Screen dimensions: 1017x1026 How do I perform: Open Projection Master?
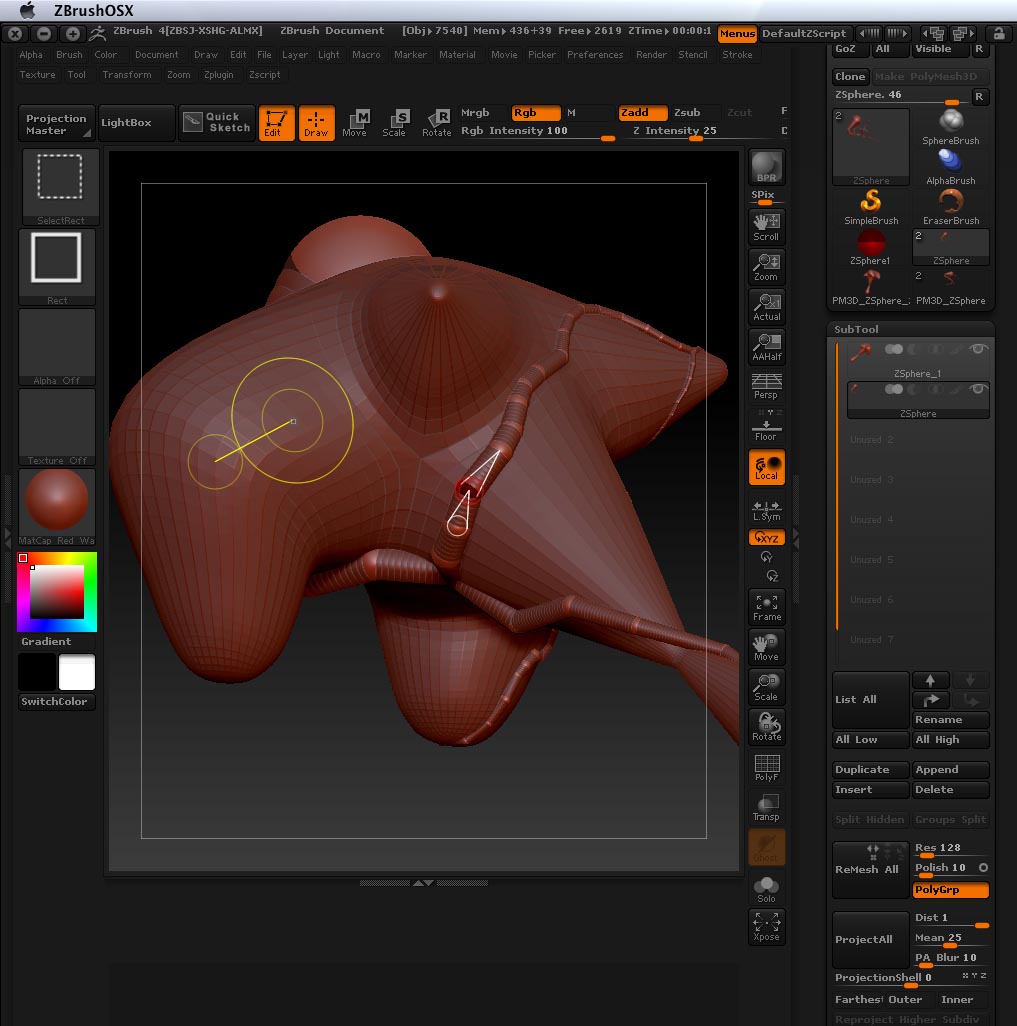57,123
